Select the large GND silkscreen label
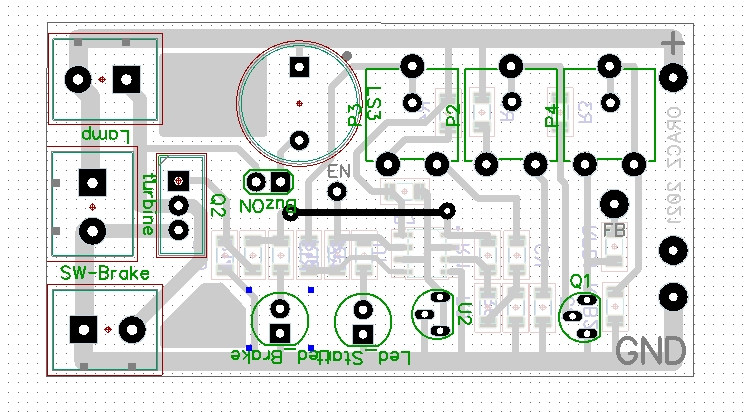The height and width of the screenshot is (412, 751). click(650, 351)
